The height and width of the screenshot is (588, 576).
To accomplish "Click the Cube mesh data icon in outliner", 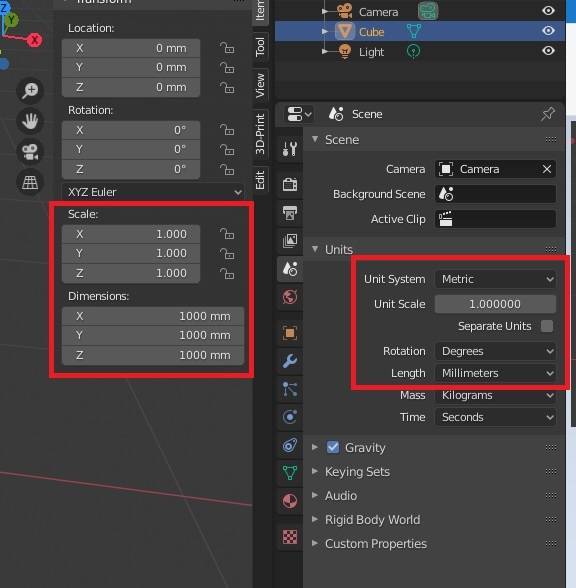I will [414, 31].
